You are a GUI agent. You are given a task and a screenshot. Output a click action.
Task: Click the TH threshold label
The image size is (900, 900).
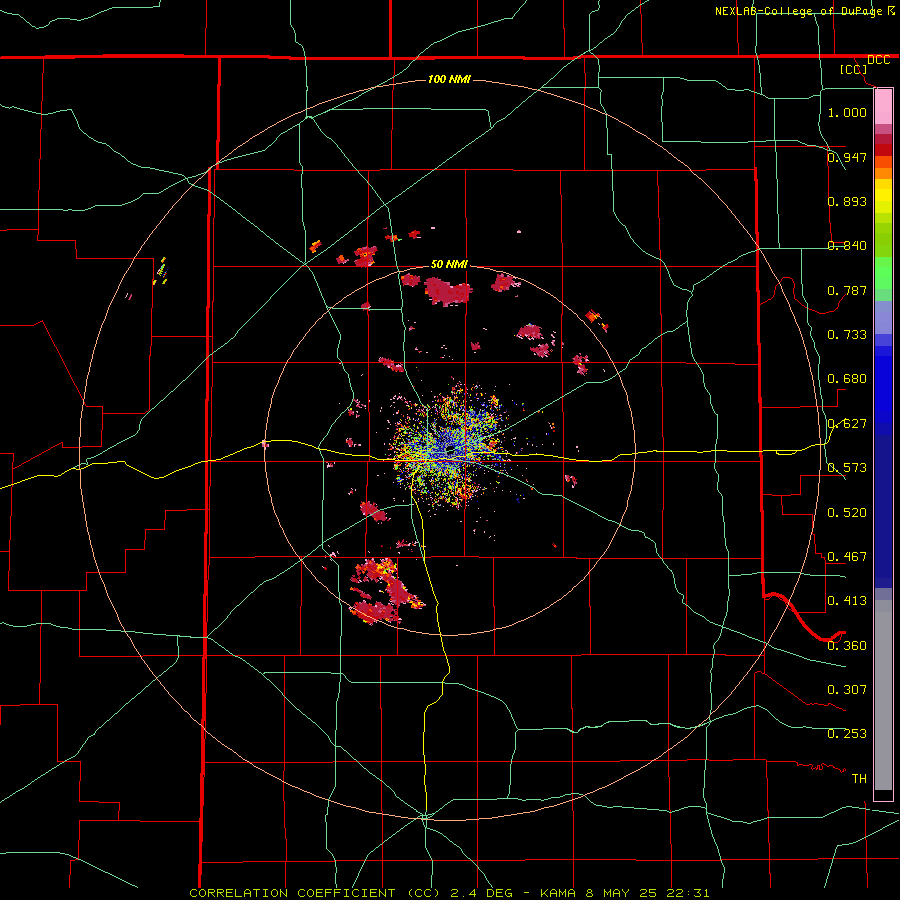click(859, 778)
